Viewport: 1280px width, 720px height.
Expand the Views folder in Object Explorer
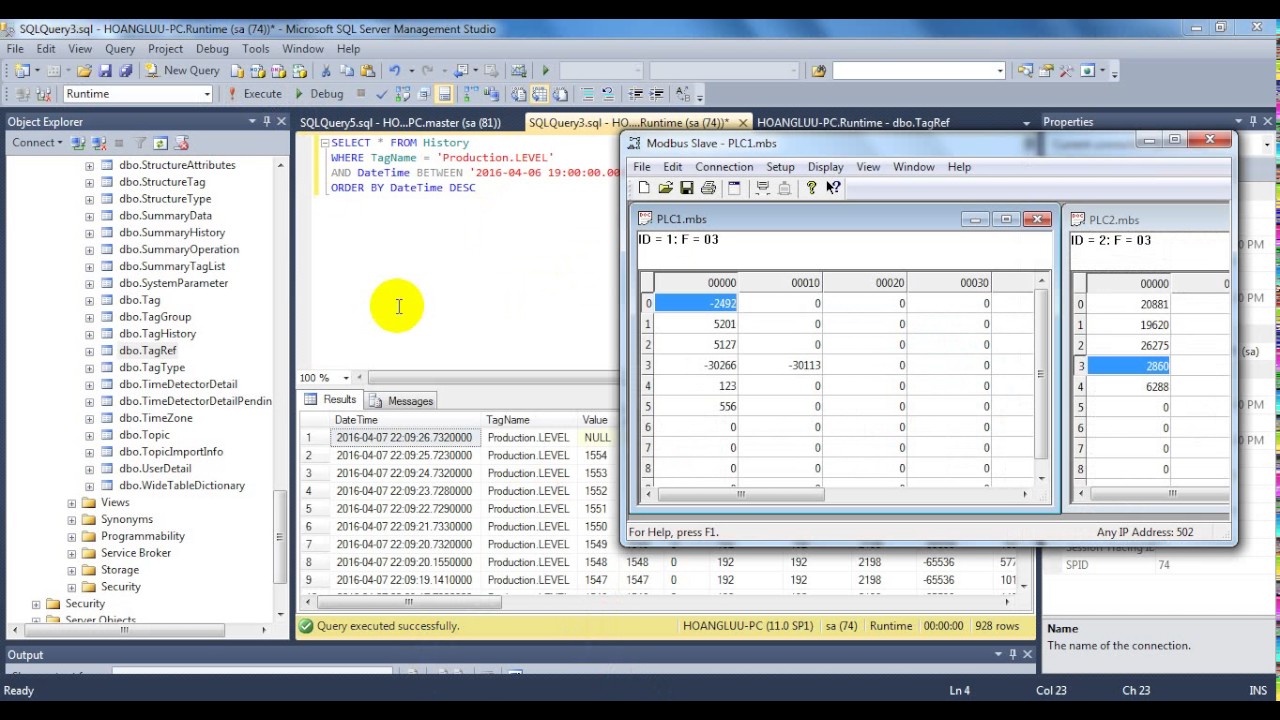(x=72, y=503)
